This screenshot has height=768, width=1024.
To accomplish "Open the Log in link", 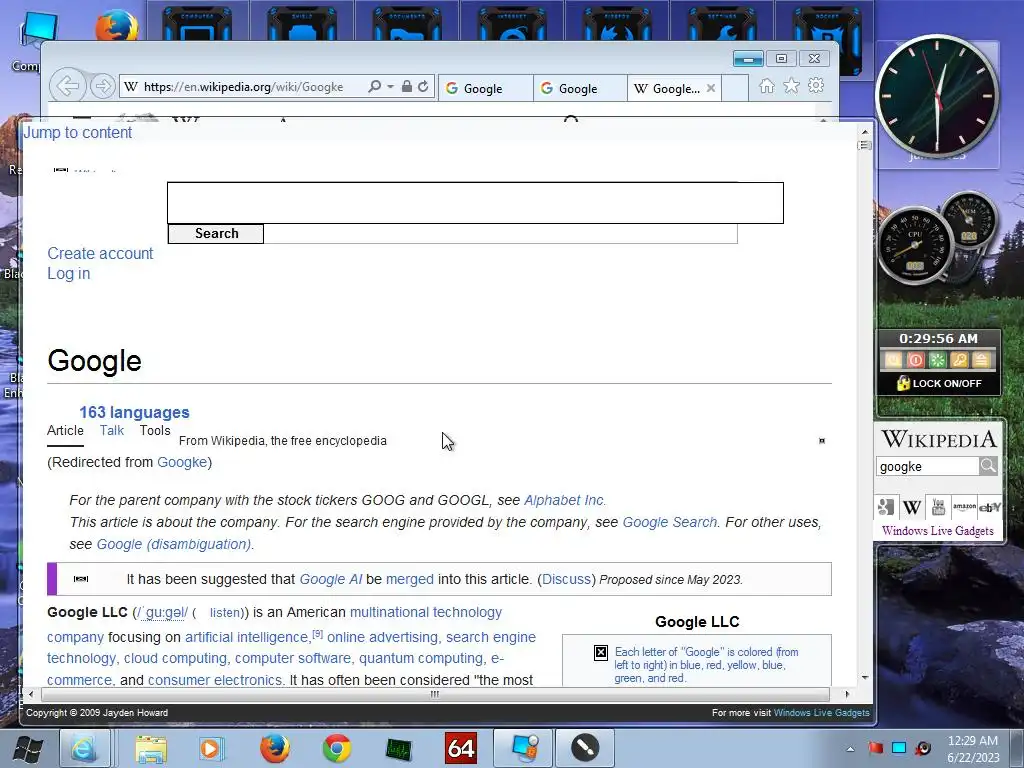I will click(69, 274).
